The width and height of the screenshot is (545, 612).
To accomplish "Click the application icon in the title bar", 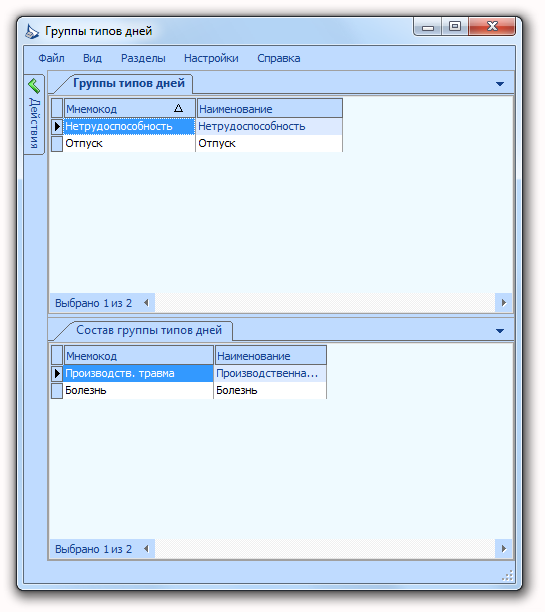I will pyautogui.click(x=32, y=31).
